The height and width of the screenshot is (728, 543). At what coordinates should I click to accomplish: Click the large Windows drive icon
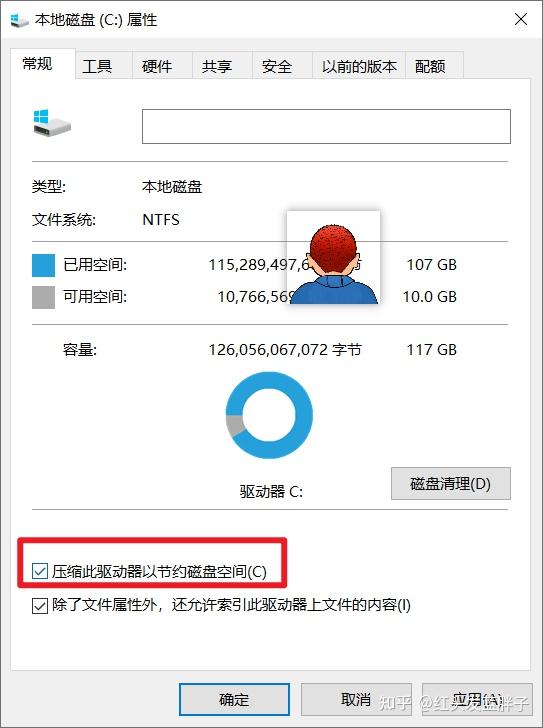coord(52,124)
